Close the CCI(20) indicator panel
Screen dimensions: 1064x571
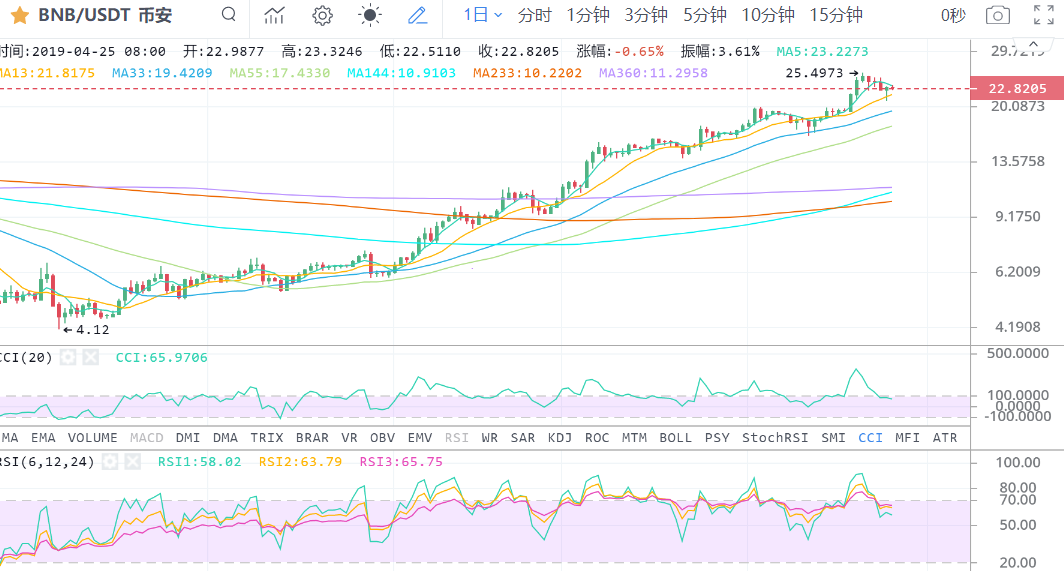(x=91, y=357)
